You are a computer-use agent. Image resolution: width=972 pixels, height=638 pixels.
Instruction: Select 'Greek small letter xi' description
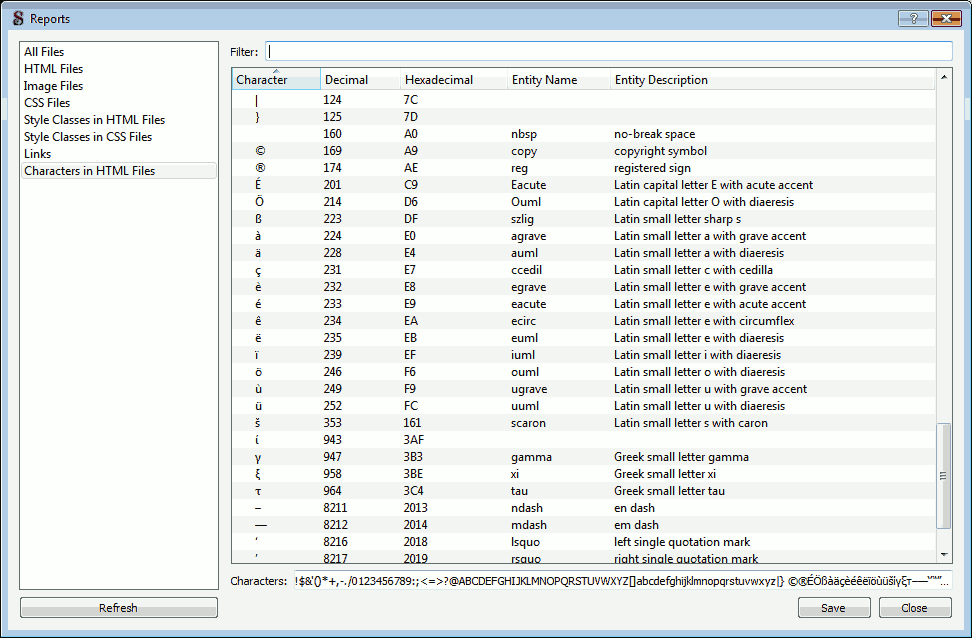coord(665,474)
